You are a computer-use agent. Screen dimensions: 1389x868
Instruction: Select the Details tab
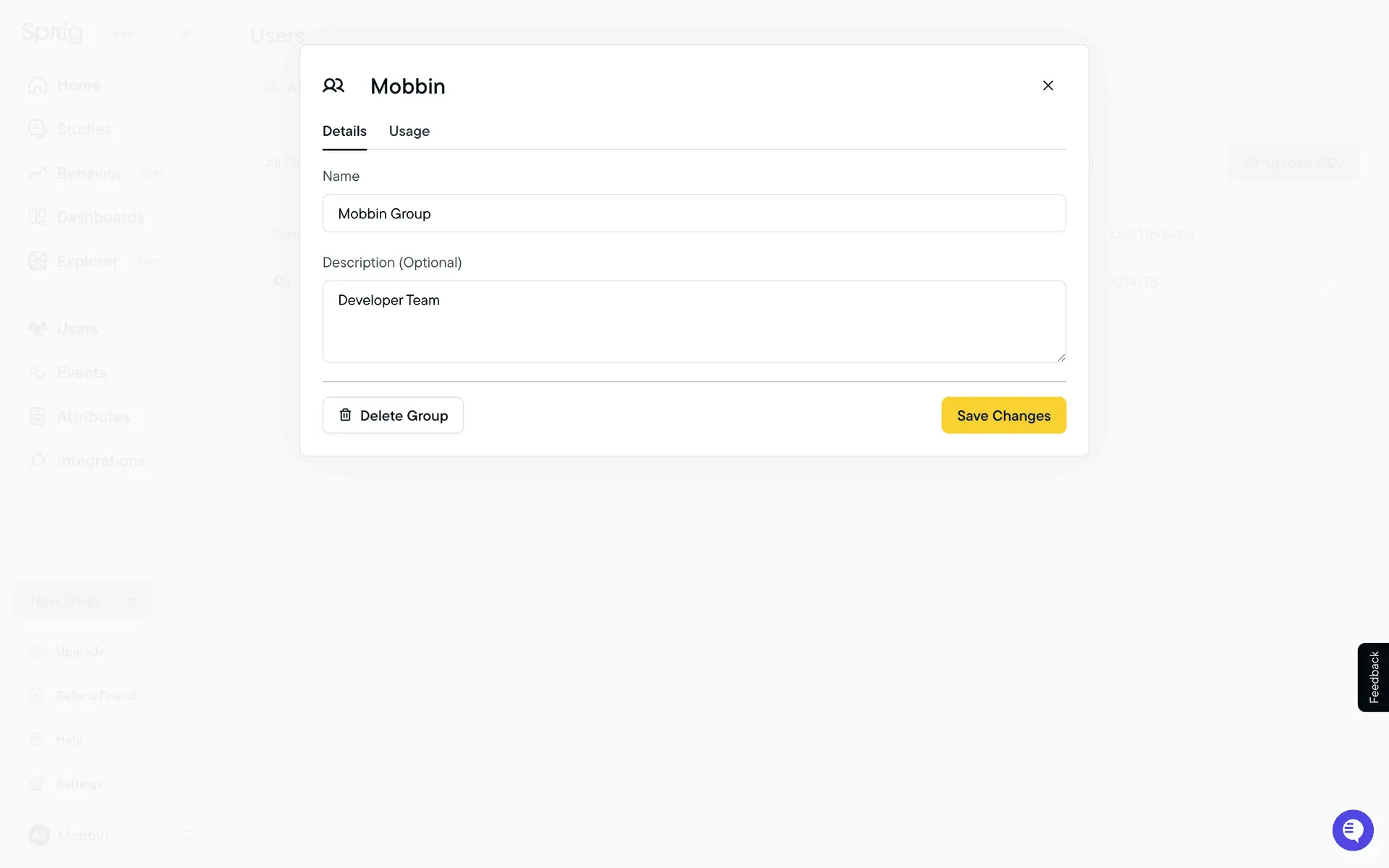344,131
